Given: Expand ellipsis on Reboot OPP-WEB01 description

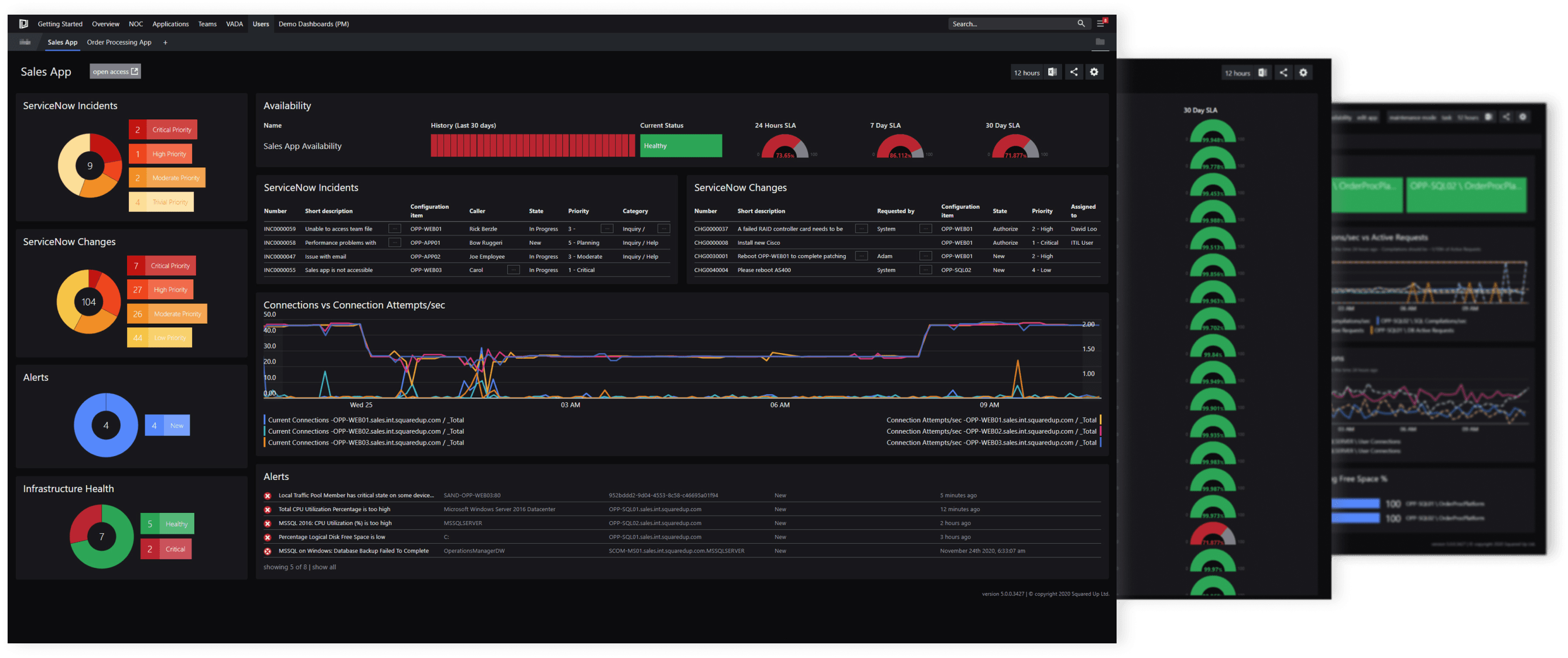Looking at the screenshot, I should click(861, 256).
